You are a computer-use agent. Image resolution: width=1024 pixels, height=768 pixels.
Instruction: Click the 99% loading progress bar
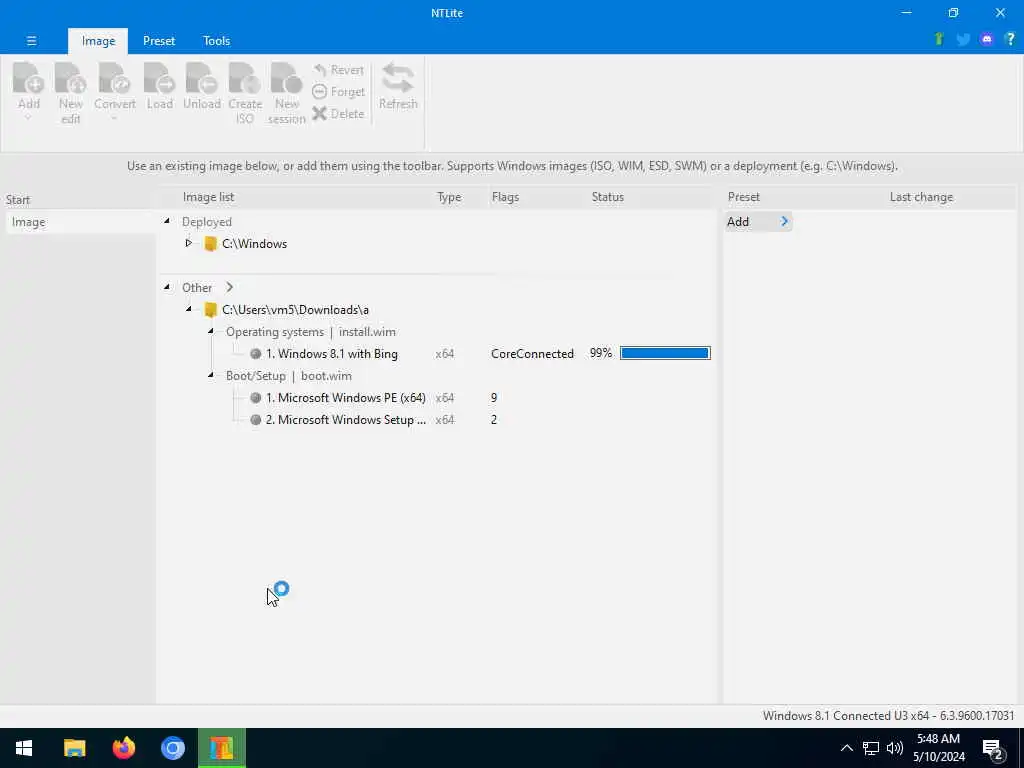coord(665,353)
